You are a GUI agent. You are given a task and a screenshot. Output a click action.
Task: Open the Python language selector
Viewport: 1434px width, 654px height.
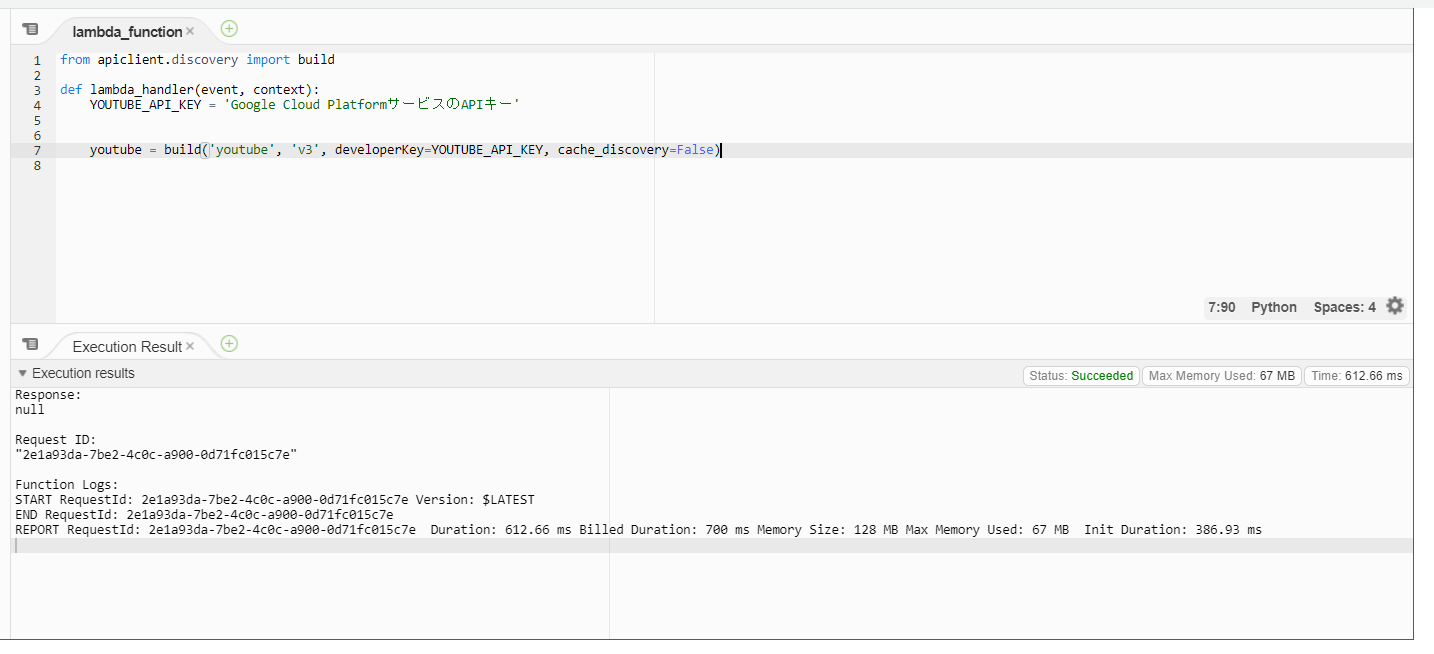point(1273,307)
